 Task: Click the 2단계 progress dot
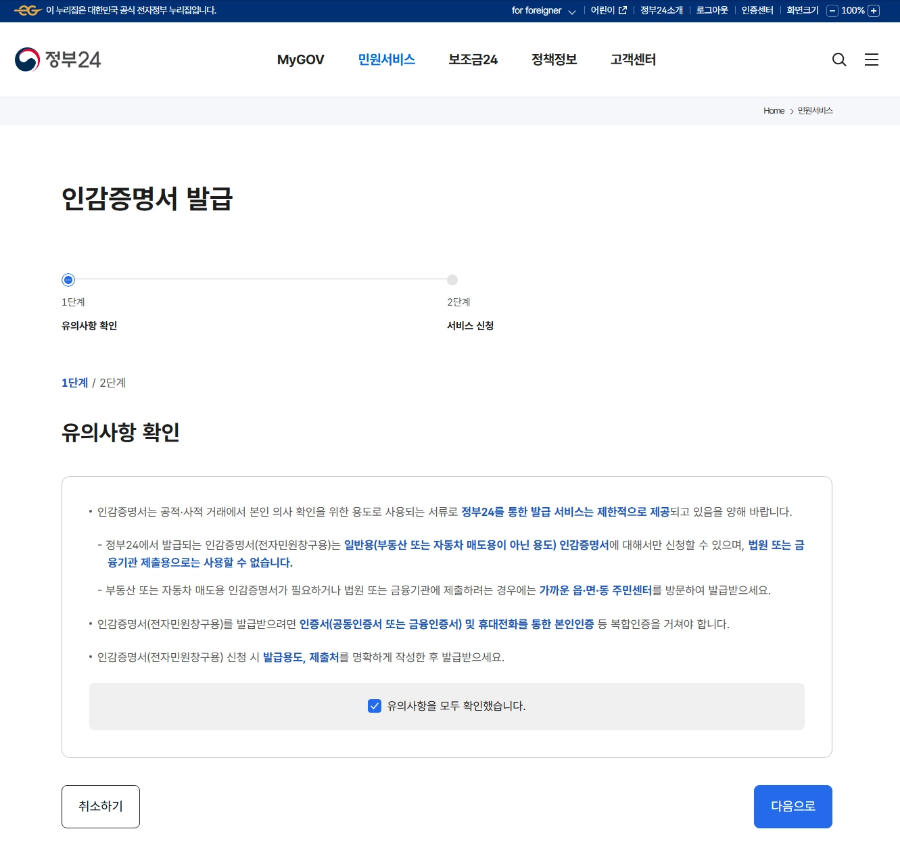click(x=452, y=280)
